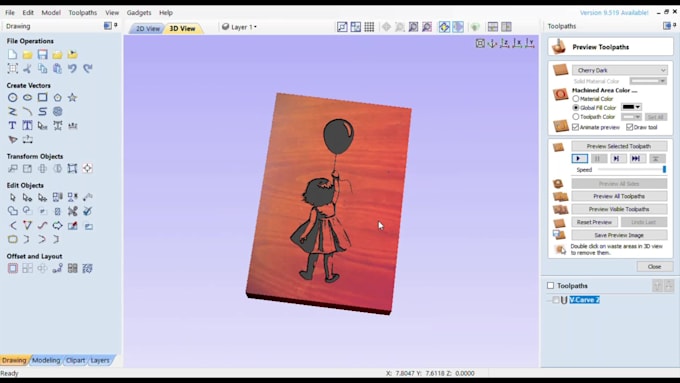
Task: View the model down the Z axis
Action: pos(505,43)
